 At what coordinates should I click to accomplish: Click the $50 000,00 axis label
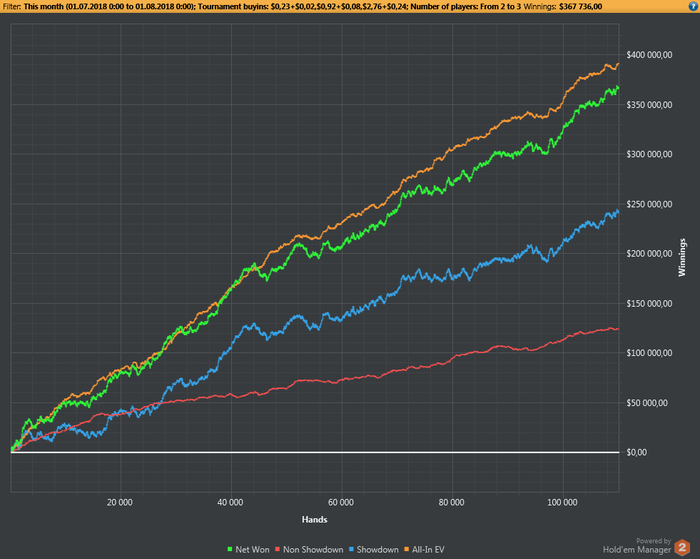(647, 403)
